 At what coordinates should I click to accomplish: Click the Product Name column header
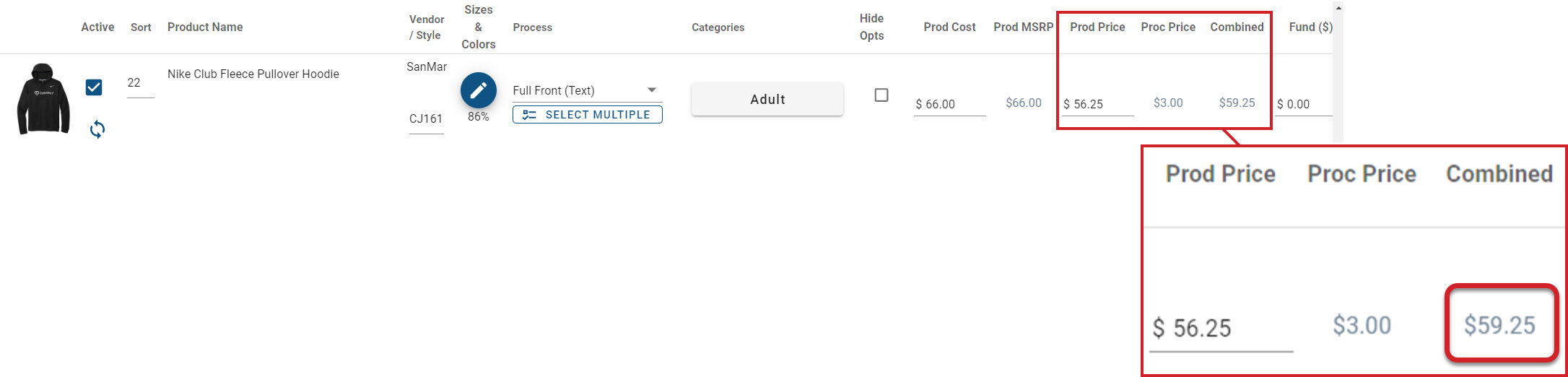point(205,27)
